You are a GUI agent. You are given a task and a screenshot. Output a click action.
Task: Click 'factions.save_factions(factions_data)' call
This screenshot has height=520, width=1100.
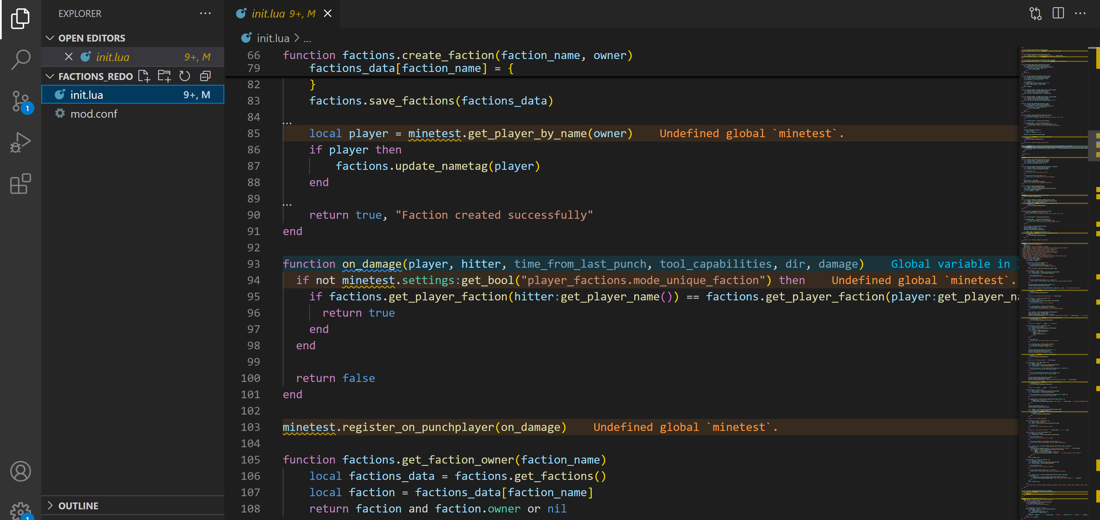point(431,101)
